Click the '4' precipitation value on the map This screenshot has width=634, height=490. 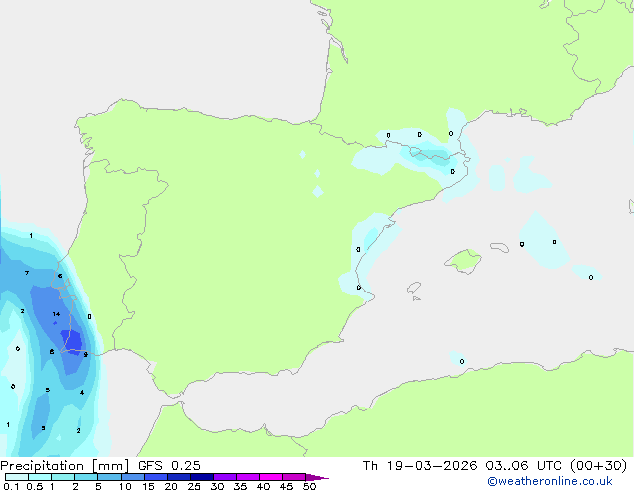(82, 392)
